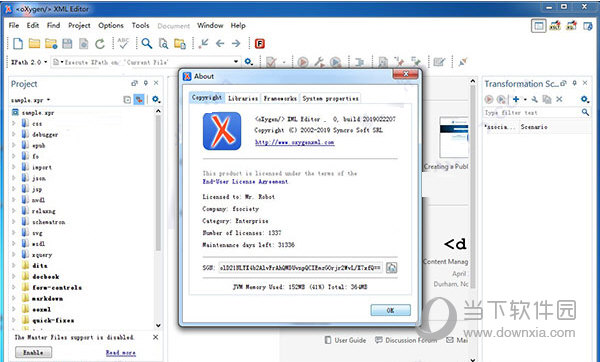Open the Discussion Forum link

click(406, 340)
